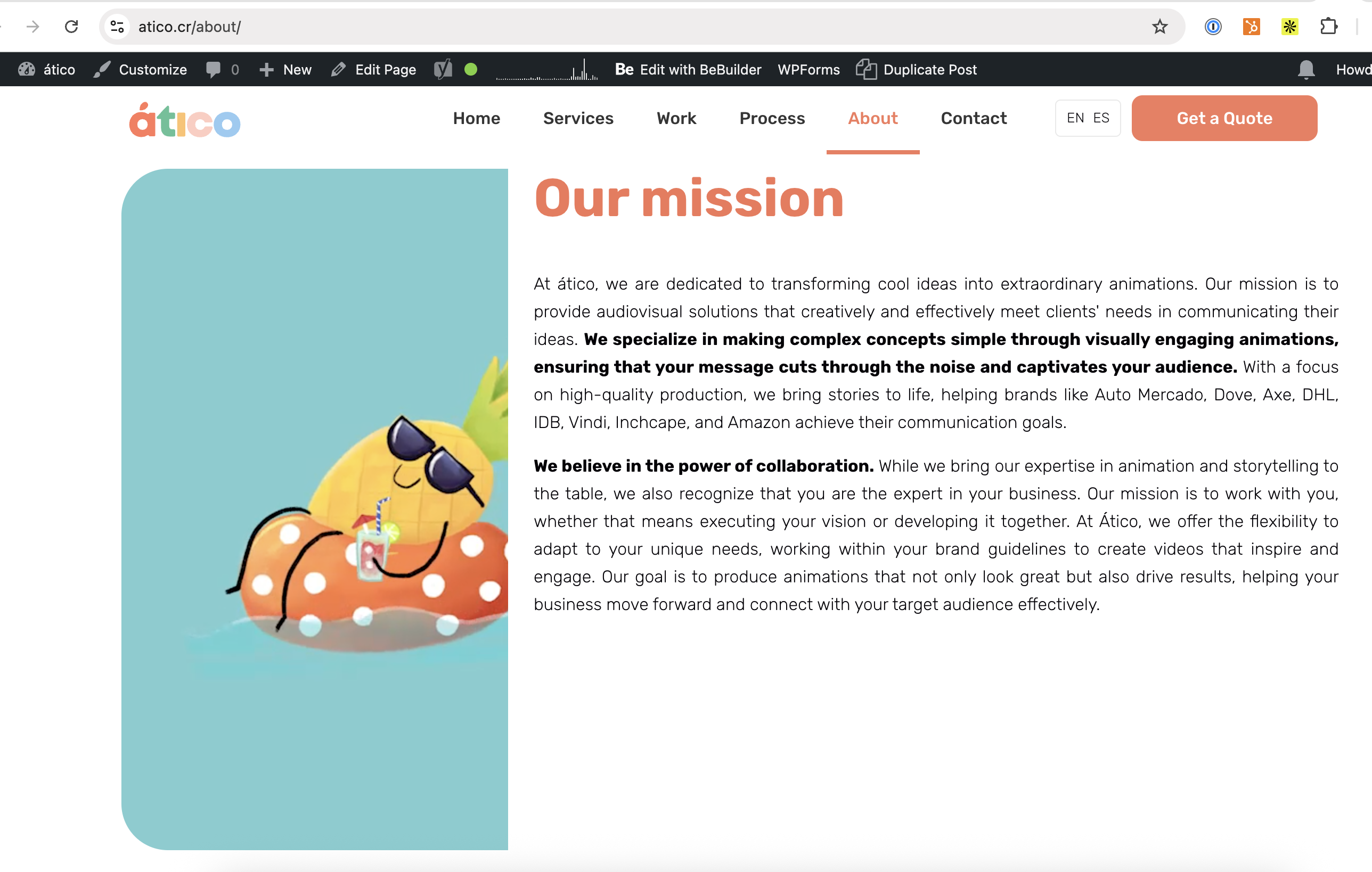Open the browser extensions puzzle icon

point(1328,27)
